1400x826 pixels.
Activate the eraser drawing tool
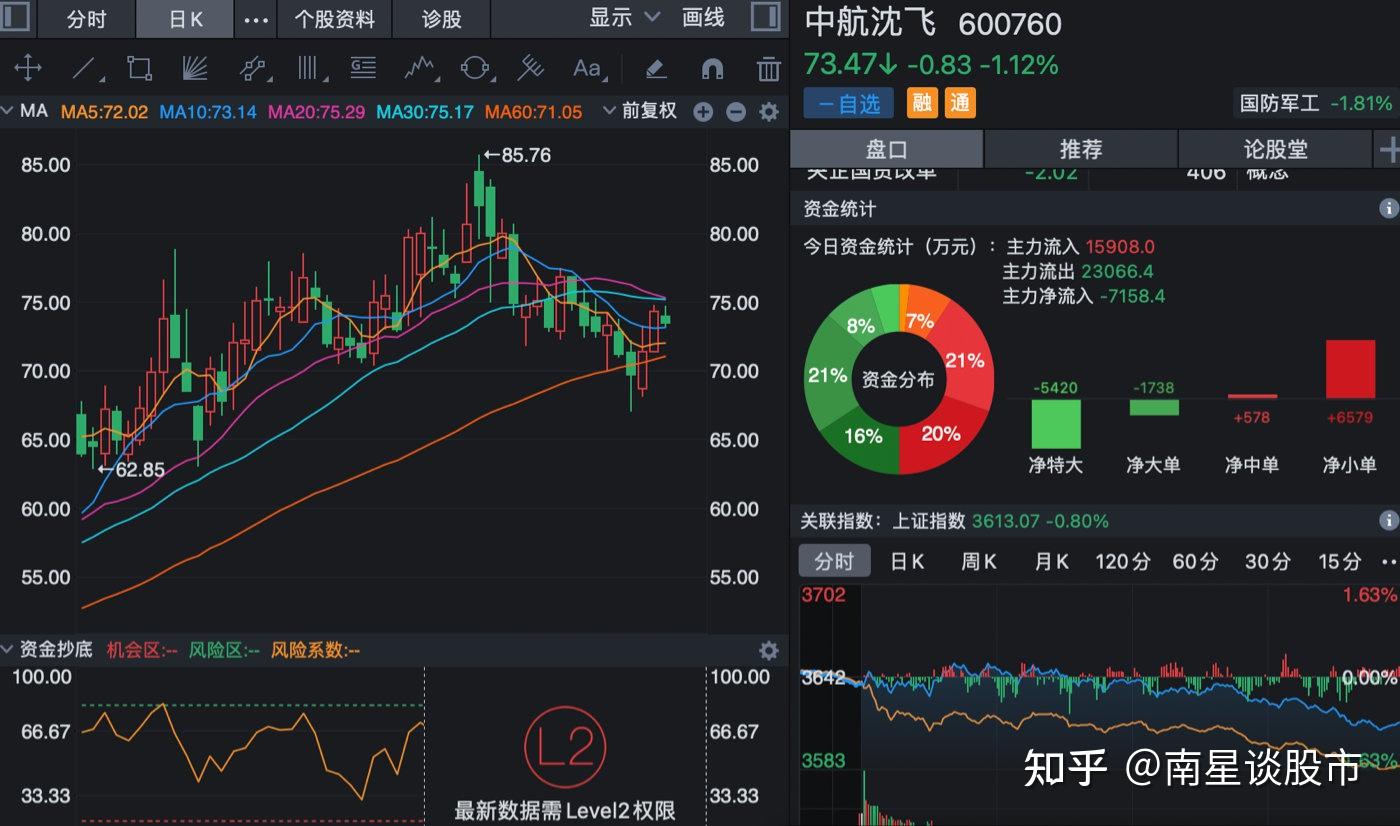pos(655,69)
